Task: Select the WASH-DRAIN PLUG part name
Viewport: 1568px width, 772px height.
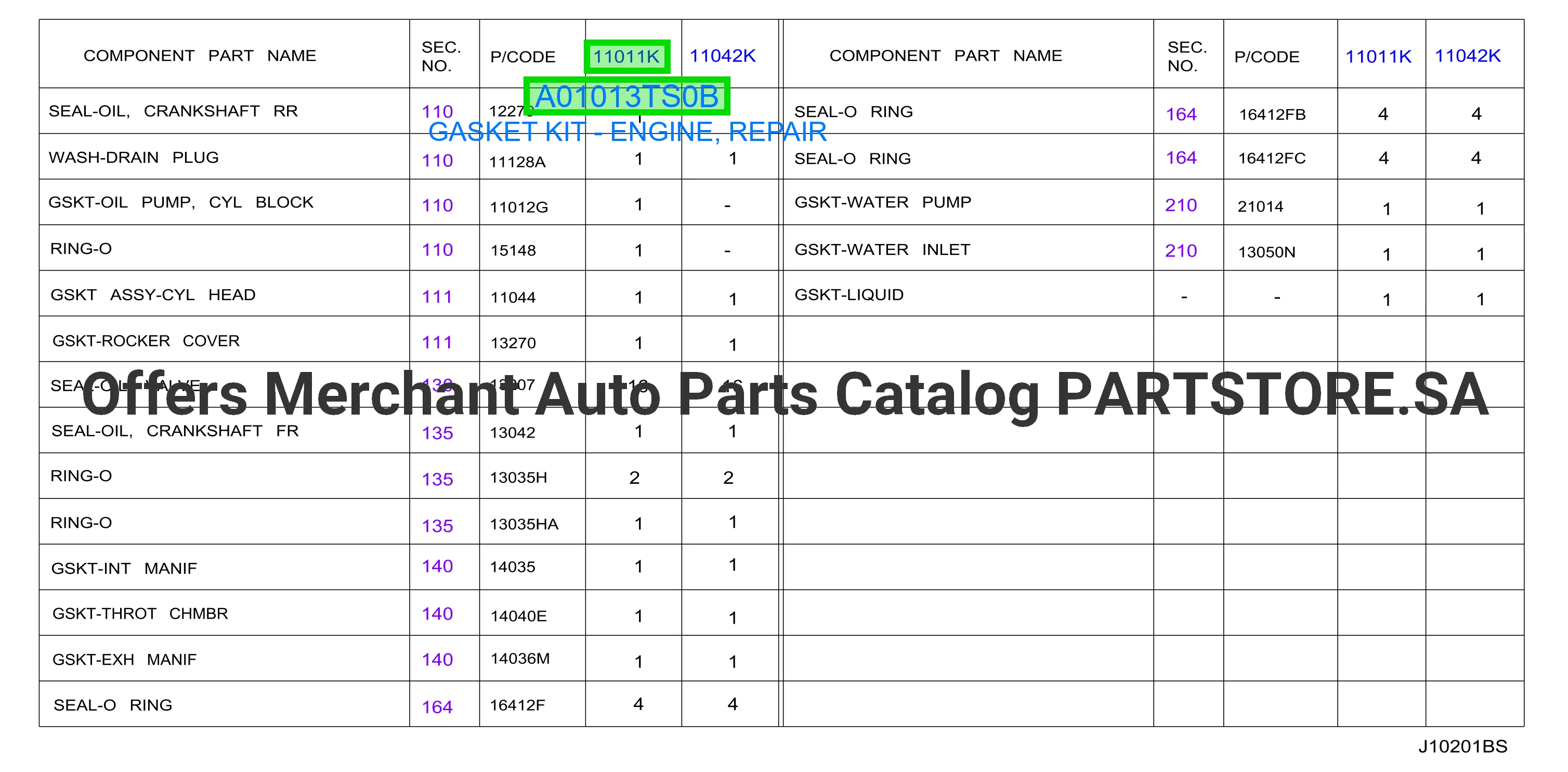Action: 133,158
